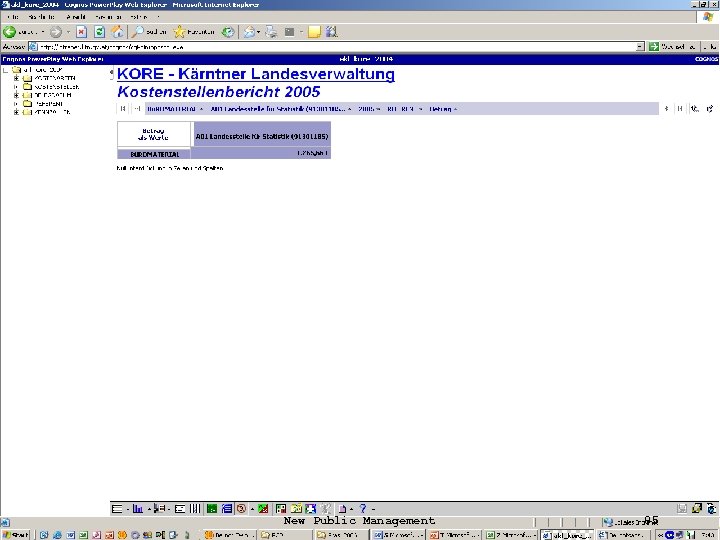The height and width of the screenshot is (540, 720).
Task: Click the save icon at right of bottom toolbar
Action: (682, 508)
